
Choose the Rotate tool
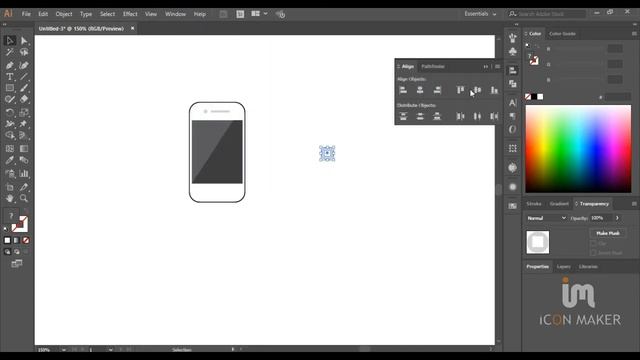[x=10, y=112]
